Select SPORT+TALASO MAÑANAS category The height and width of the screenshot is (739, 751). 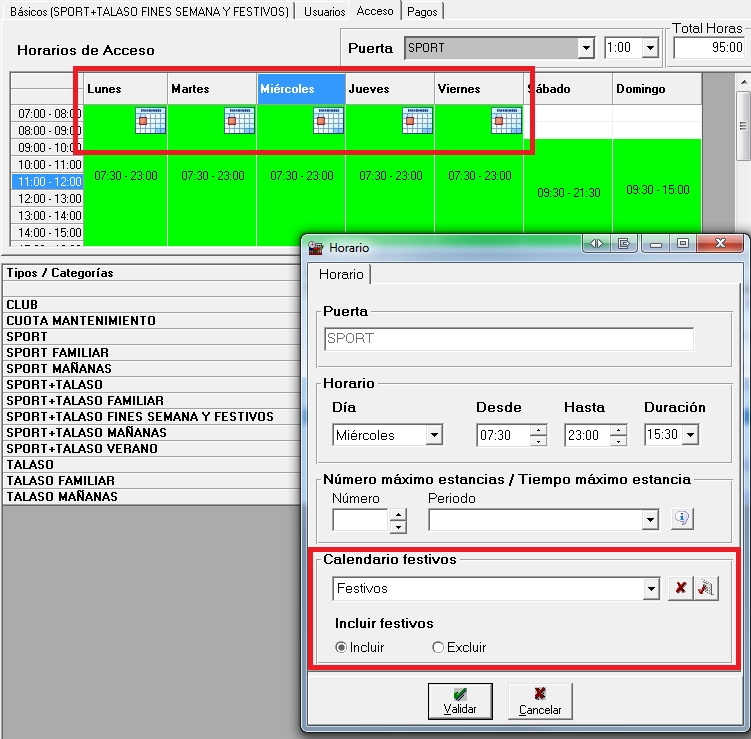(x=151, y=432)
